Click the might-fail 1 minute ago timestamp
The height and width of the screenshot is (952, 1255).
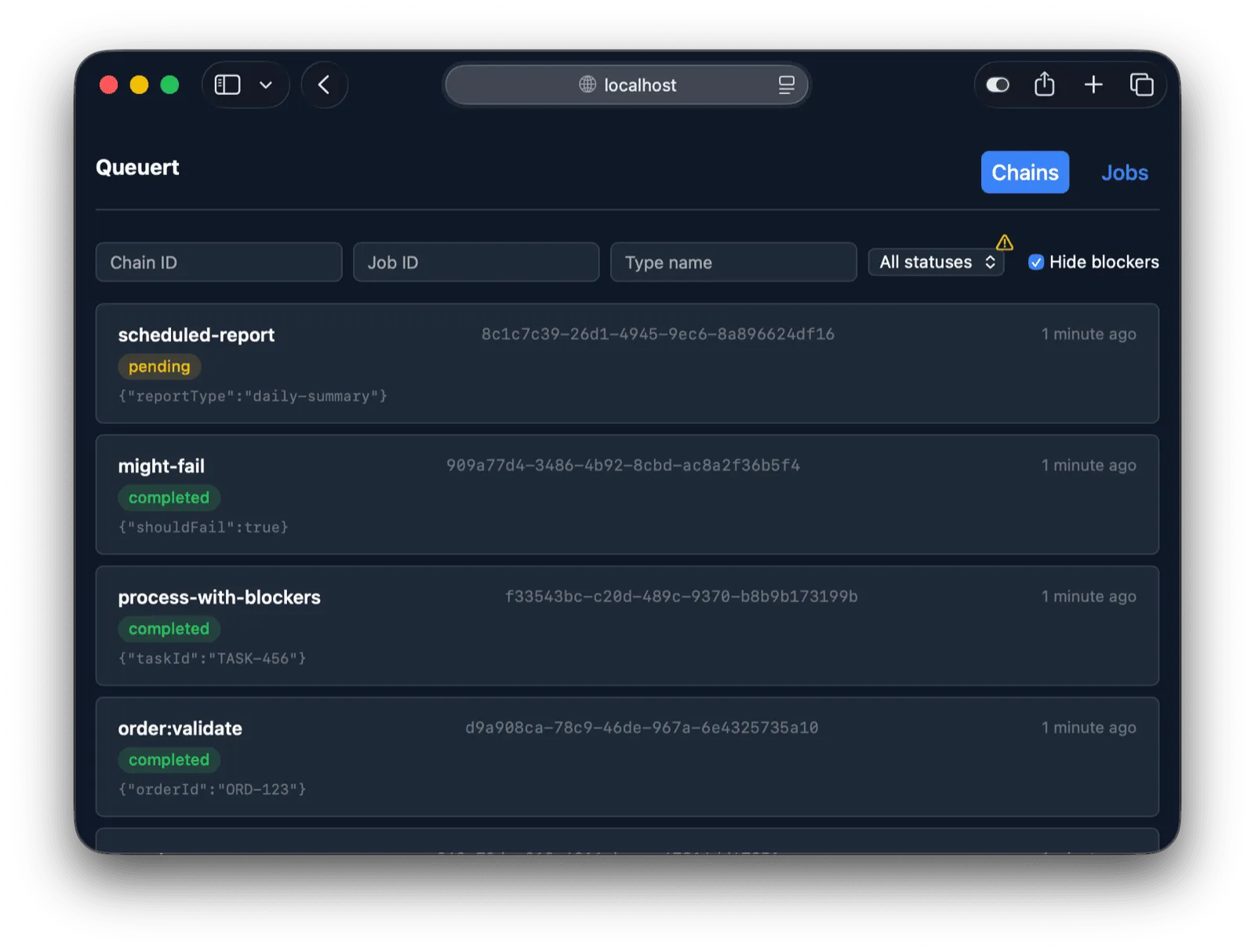[x=1089, y=465]
